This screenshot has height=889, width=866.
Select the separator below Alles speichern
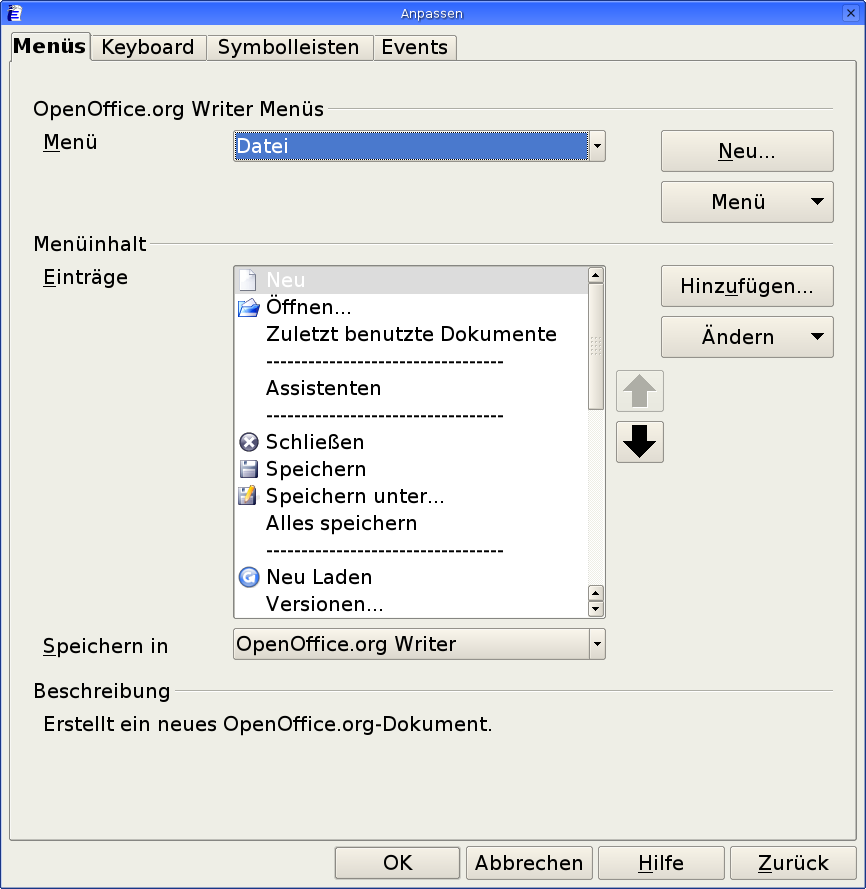click(385, 551)
